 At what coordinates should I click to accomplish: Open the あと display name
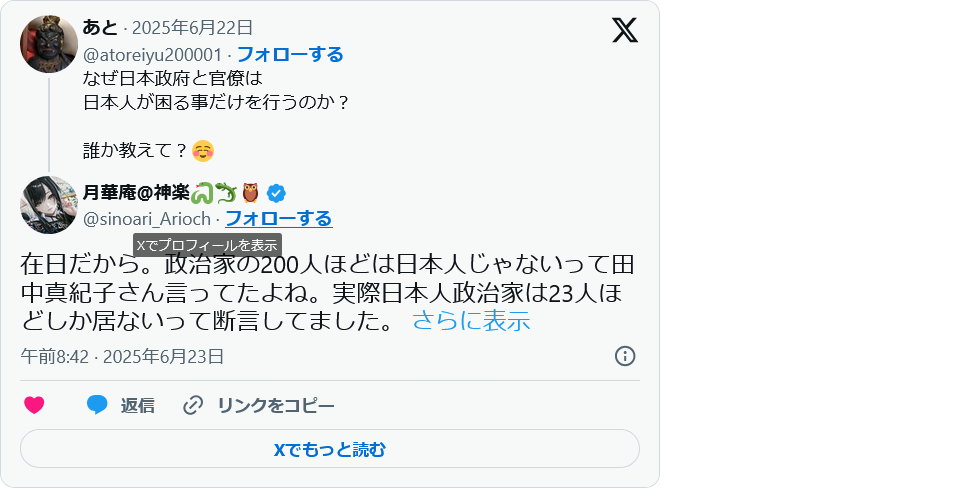pos(100,28)
